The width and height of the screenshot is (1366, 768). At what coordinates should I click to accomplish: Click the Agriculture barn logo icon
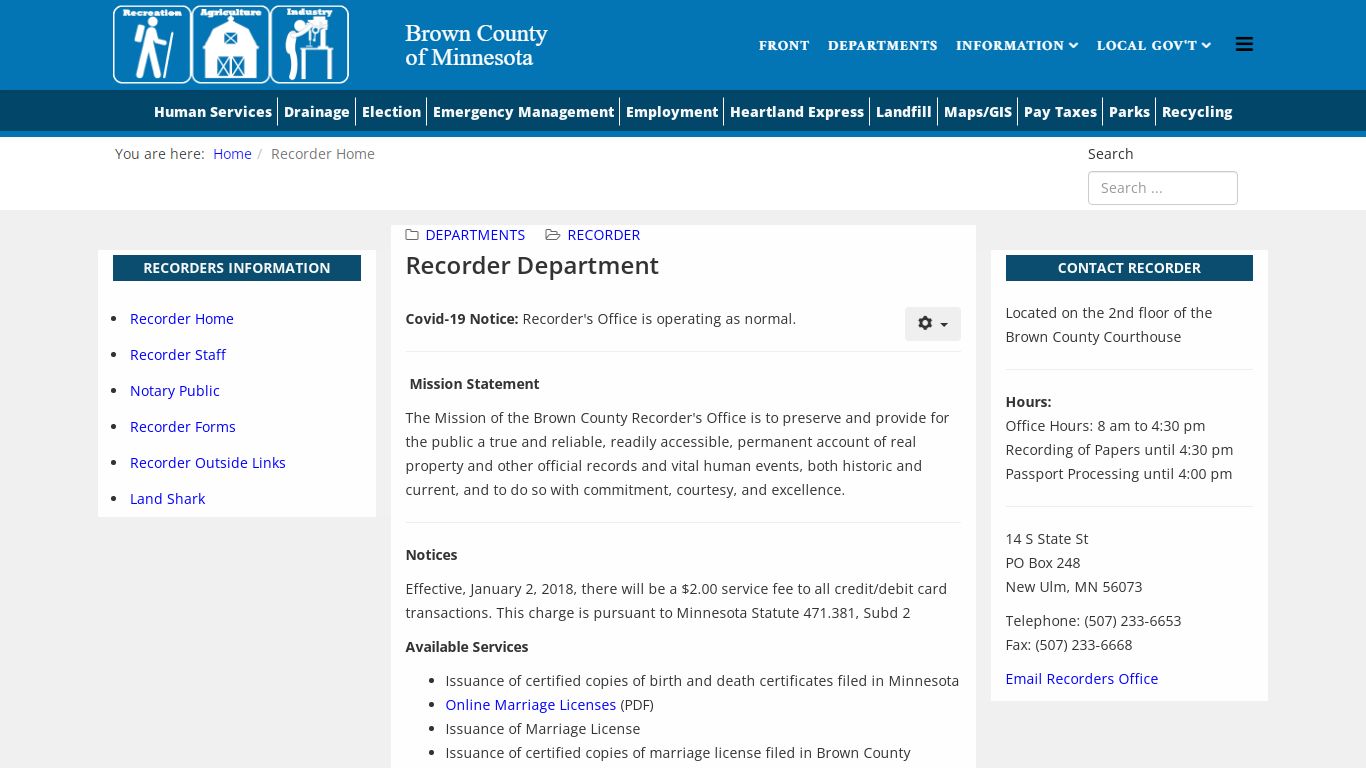click(x=231, y=44)
